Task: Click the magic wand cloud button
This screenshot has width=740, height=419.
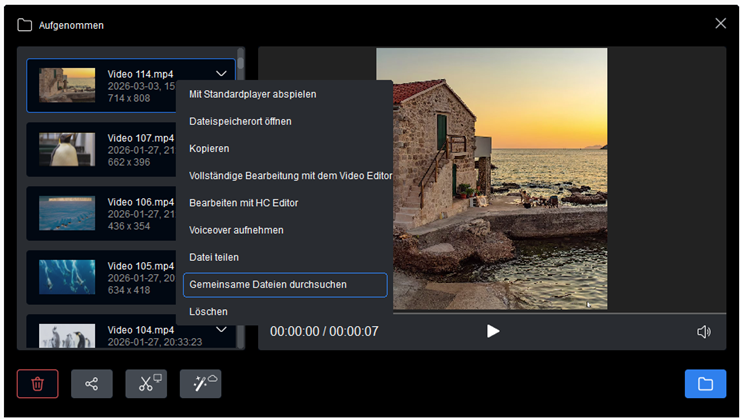Action: point(200,384)
